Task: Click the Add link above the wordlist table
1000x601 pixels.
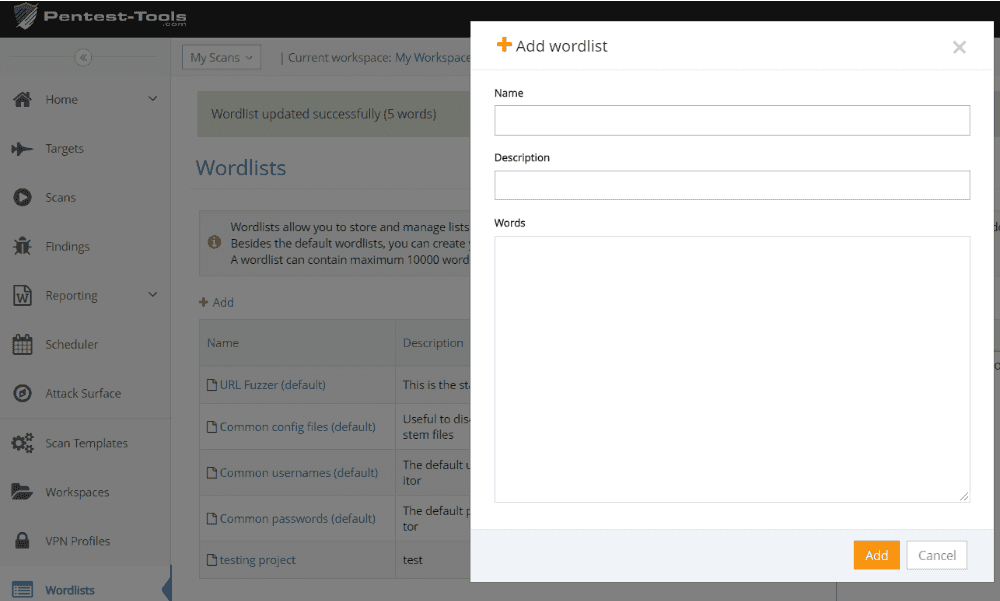Action: (x=216, y=301)
